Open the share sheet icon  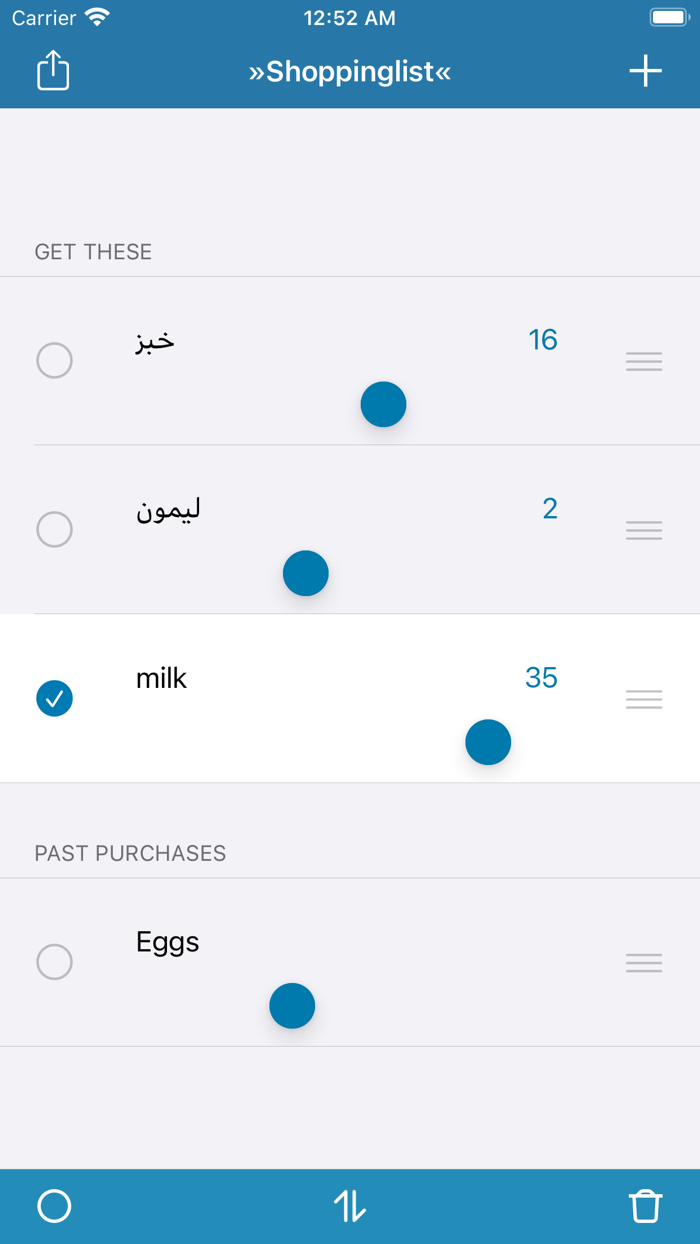[x=52, y=71]
